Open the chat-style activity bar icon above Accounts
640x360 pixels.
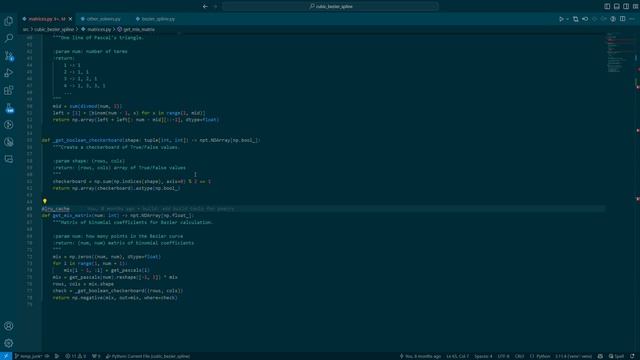coord(9,159)
